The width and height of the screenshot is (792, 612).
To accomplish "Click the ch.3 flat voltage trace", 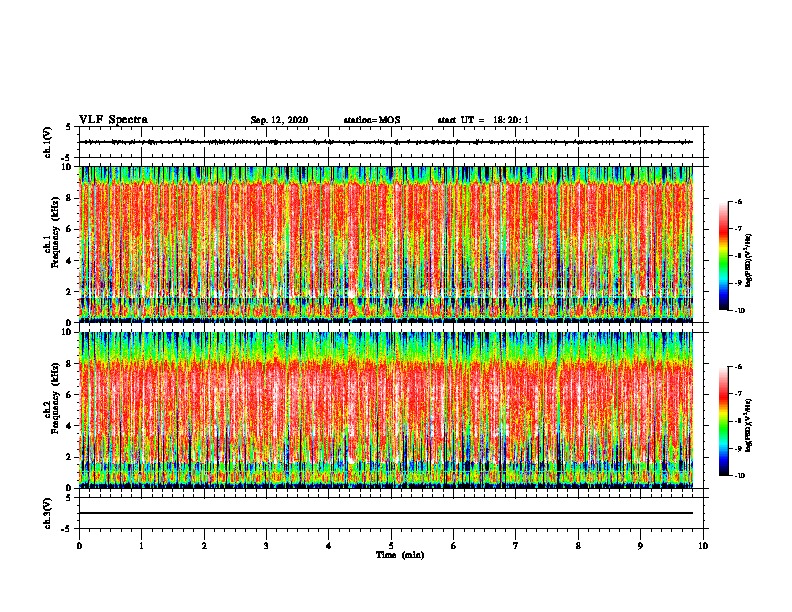I will (386, 513).
